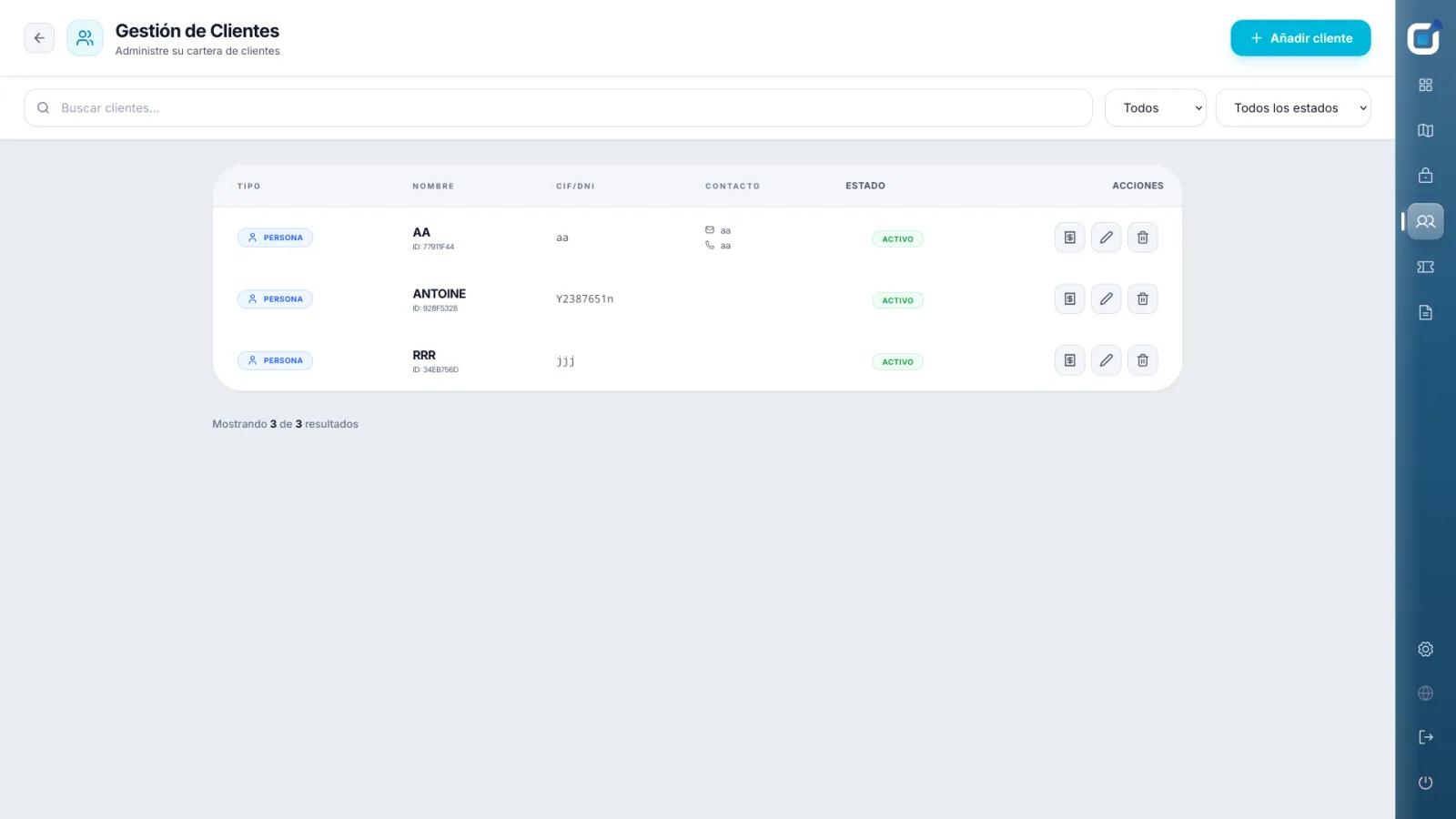The height and width of the screenshot is (819, 1456).
Task: Click the power icon in sidebar
Action: click(1426, 783)
